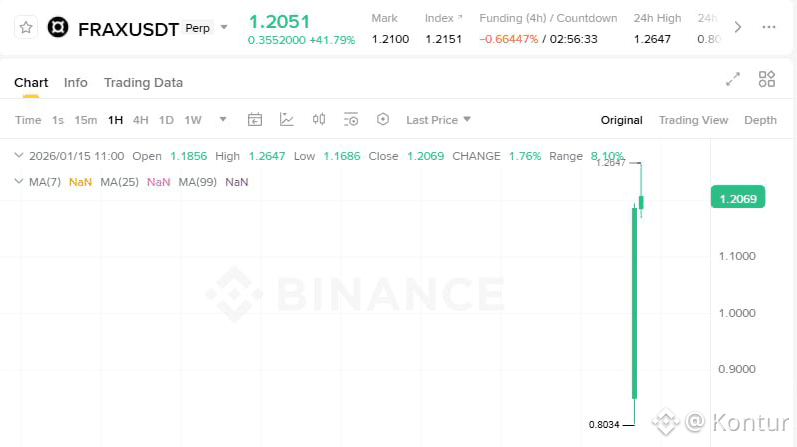Switch chart to Trading View mode
The width and height of the screenshot is (797, 447).
click(693, 120)
